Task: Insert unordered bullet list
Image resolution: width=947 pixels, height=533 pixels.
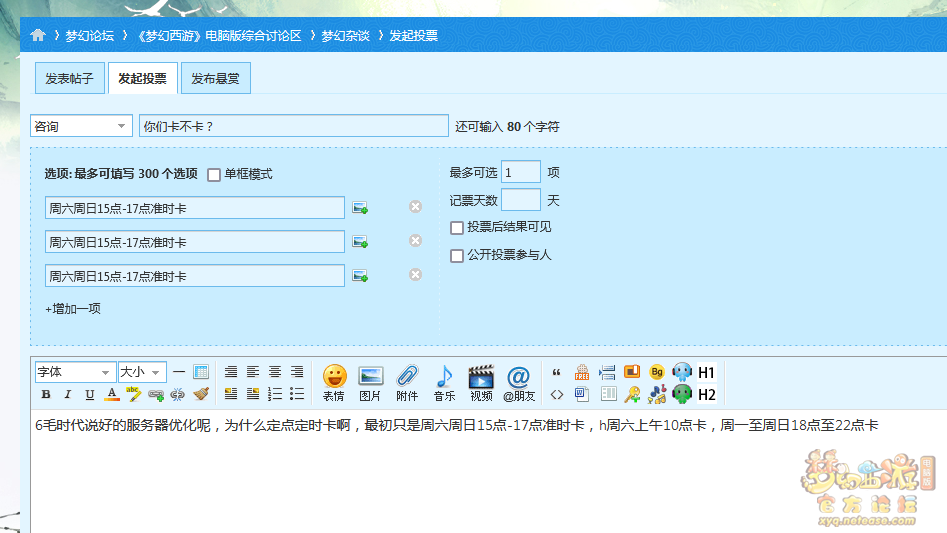Action: pyautogui.click(x=297, y=394)
